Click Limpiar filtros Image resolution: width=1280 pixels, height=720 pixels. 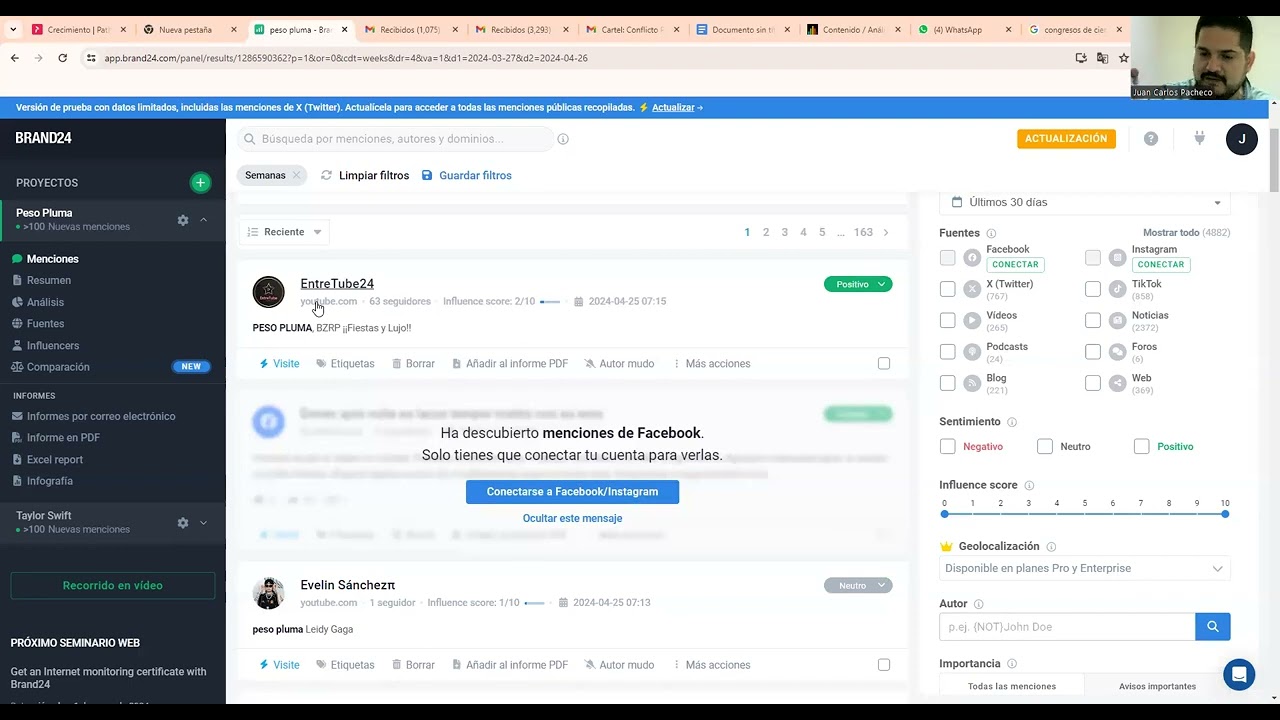point(365,175)
